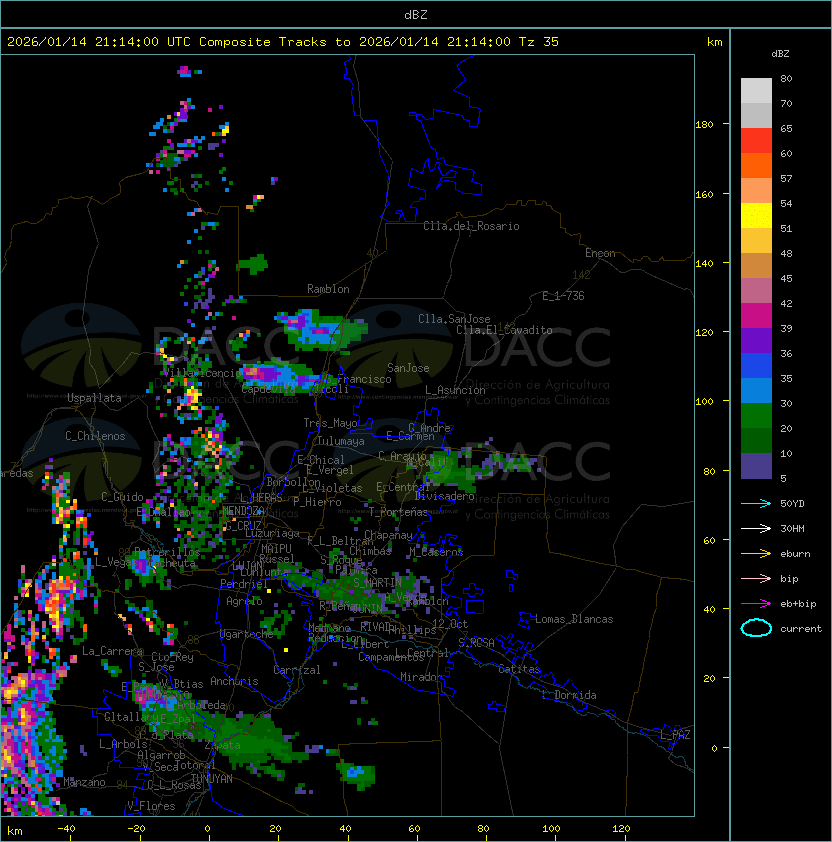
Task: Click the 'Divisadero' label
Action: point(444,496)
